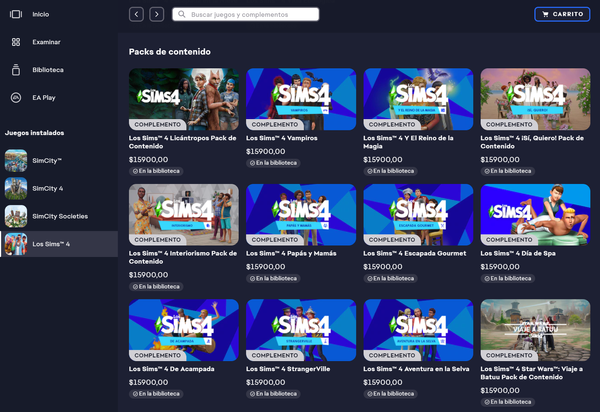Click Los Sims 4 Licántropos title link
600x412 pixels.
tap(183, 142)
